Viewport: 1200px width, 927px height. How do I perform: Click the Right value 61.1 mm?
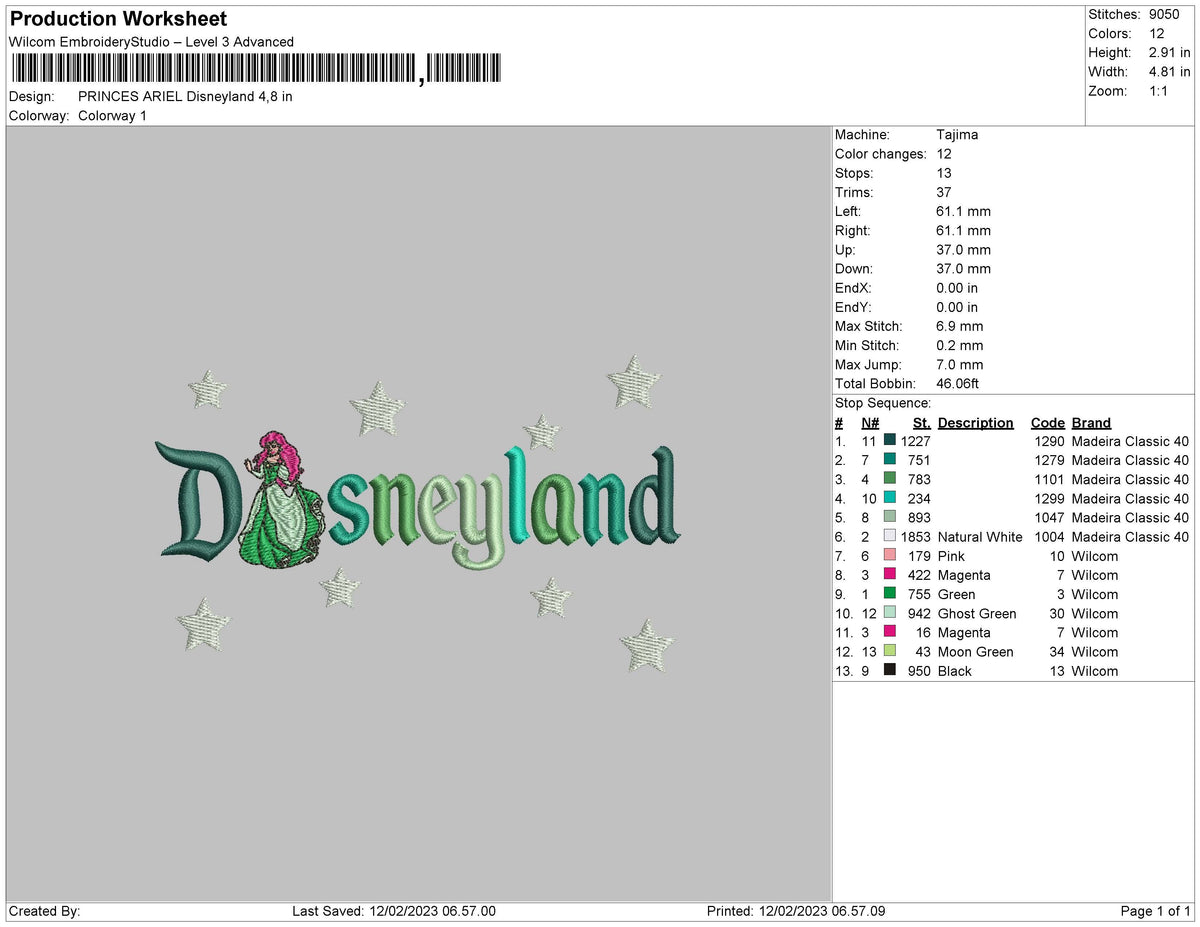pos(963,231)
